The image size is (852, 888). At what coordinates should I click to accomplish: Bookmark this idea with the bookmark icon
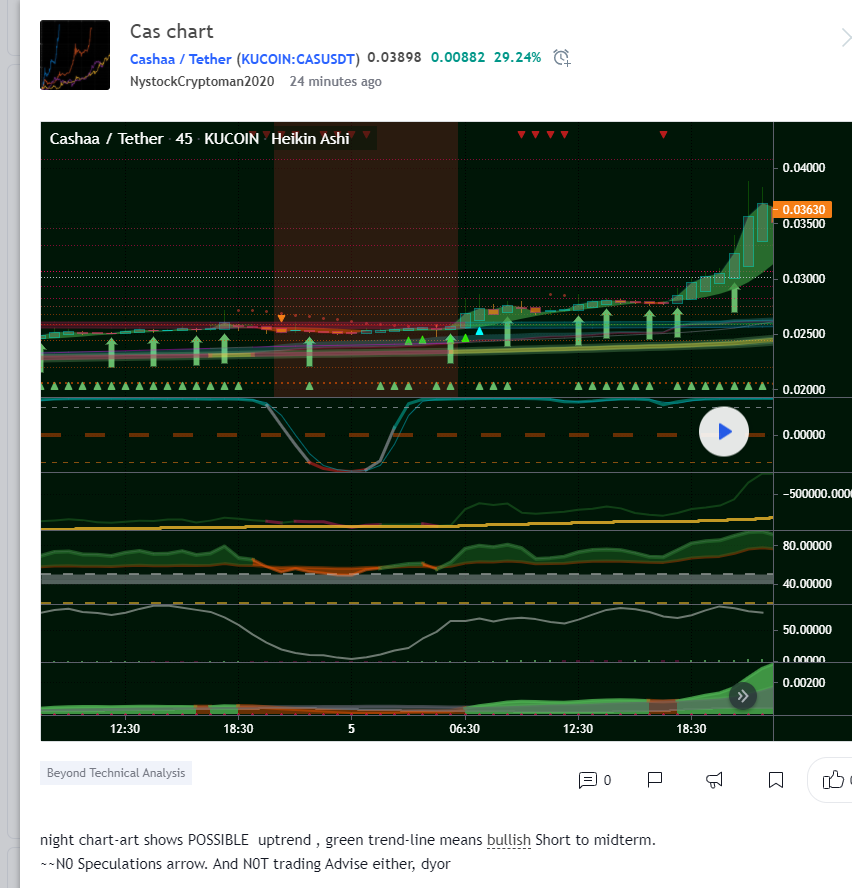(775, 780)
